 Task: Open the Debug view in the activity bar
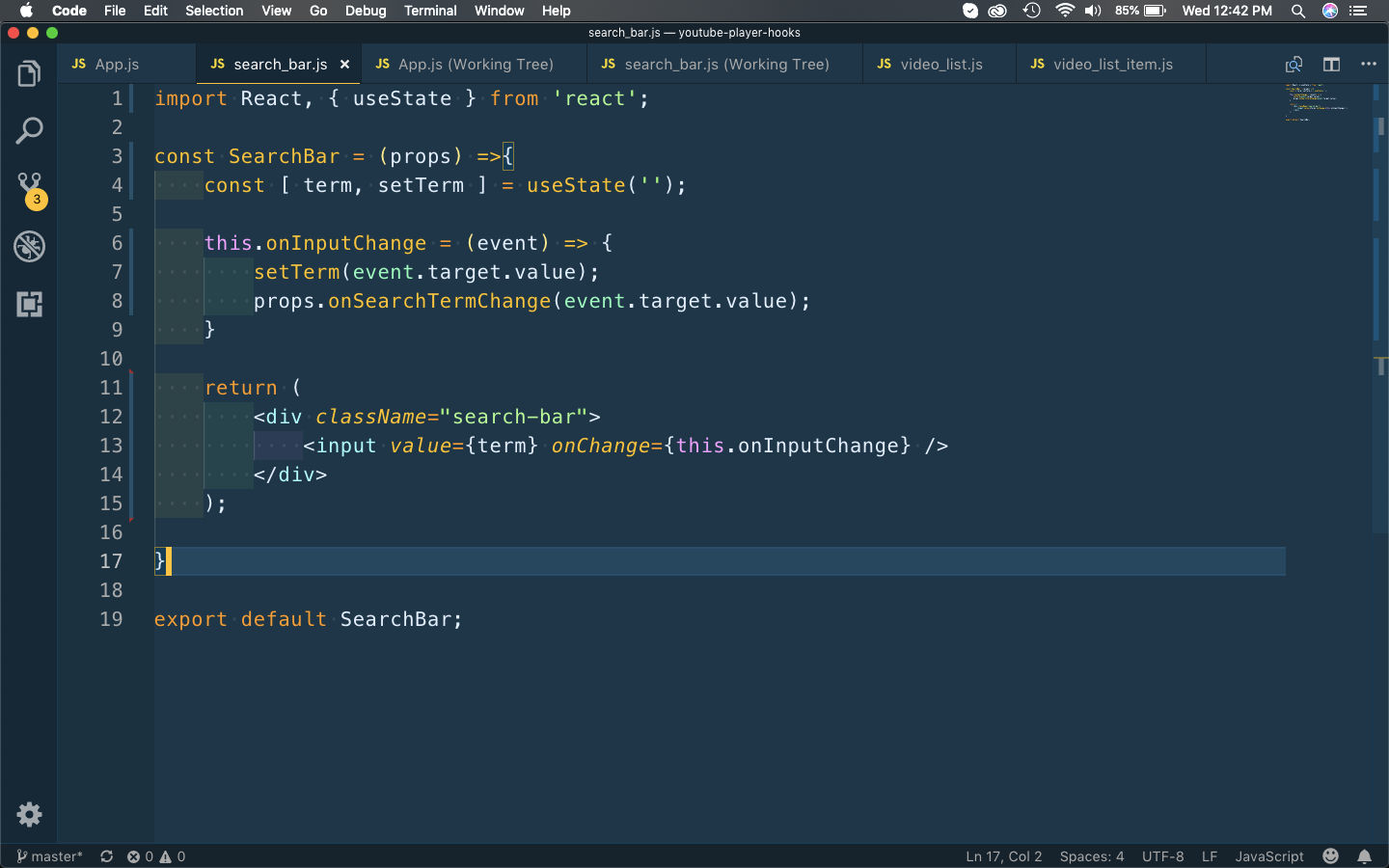tap(29, 247)
